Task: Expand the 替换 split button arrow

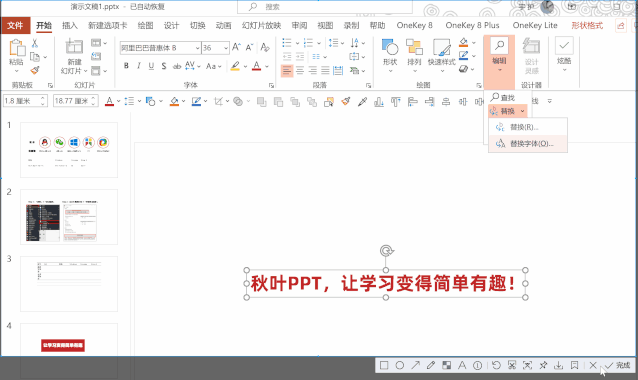Action: click(x=522, y=111)
